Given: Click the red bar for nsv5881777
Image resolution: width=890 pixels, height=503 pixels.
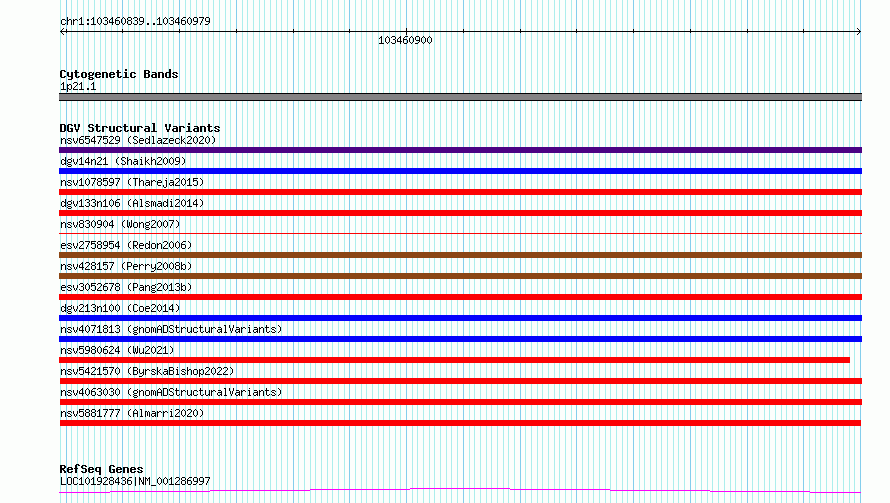Looking at the screenshot, I should coord(460,423).
